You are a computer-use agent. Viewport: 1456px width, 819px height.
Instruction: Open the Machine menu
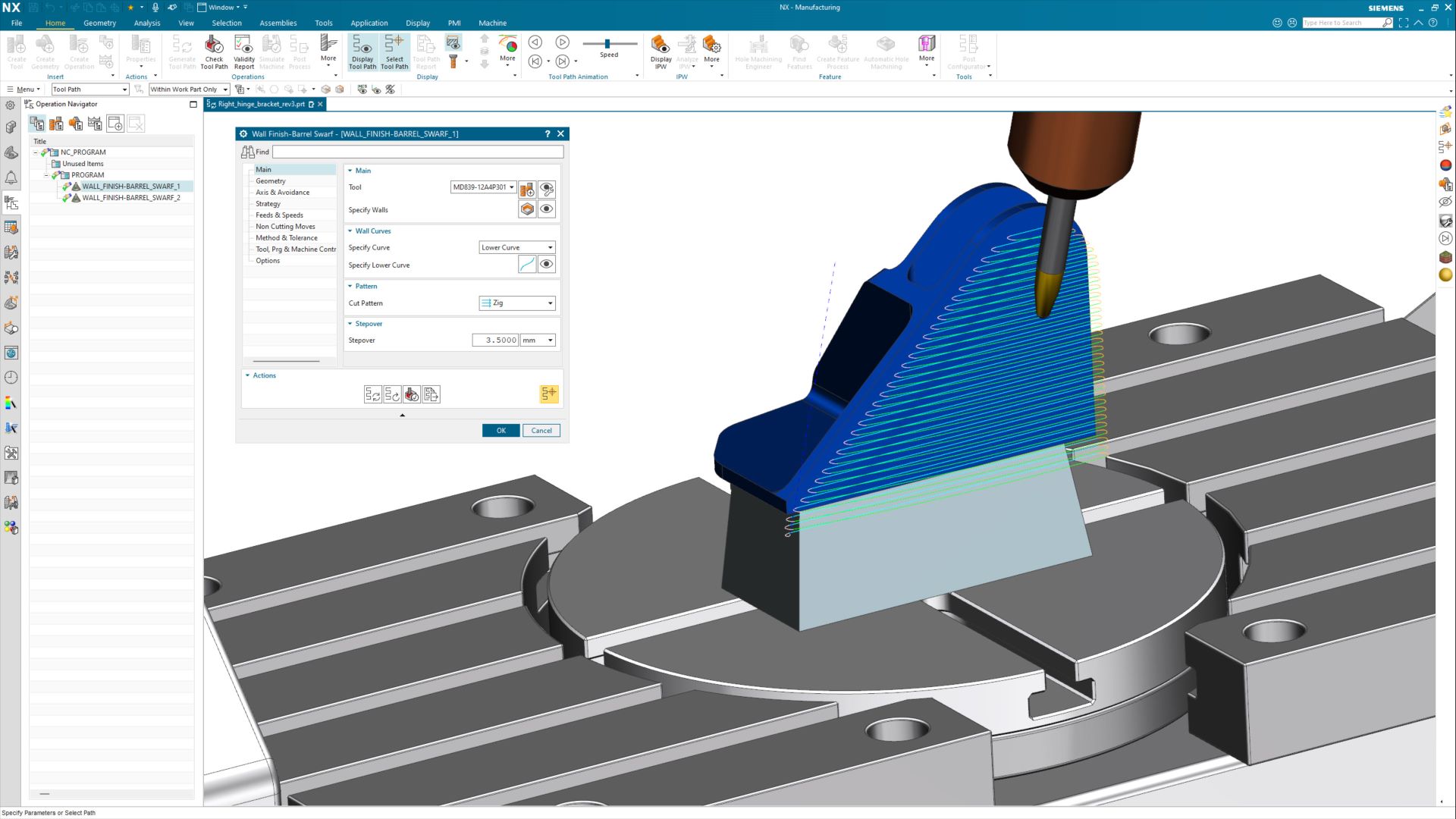(x=492, y=23)
